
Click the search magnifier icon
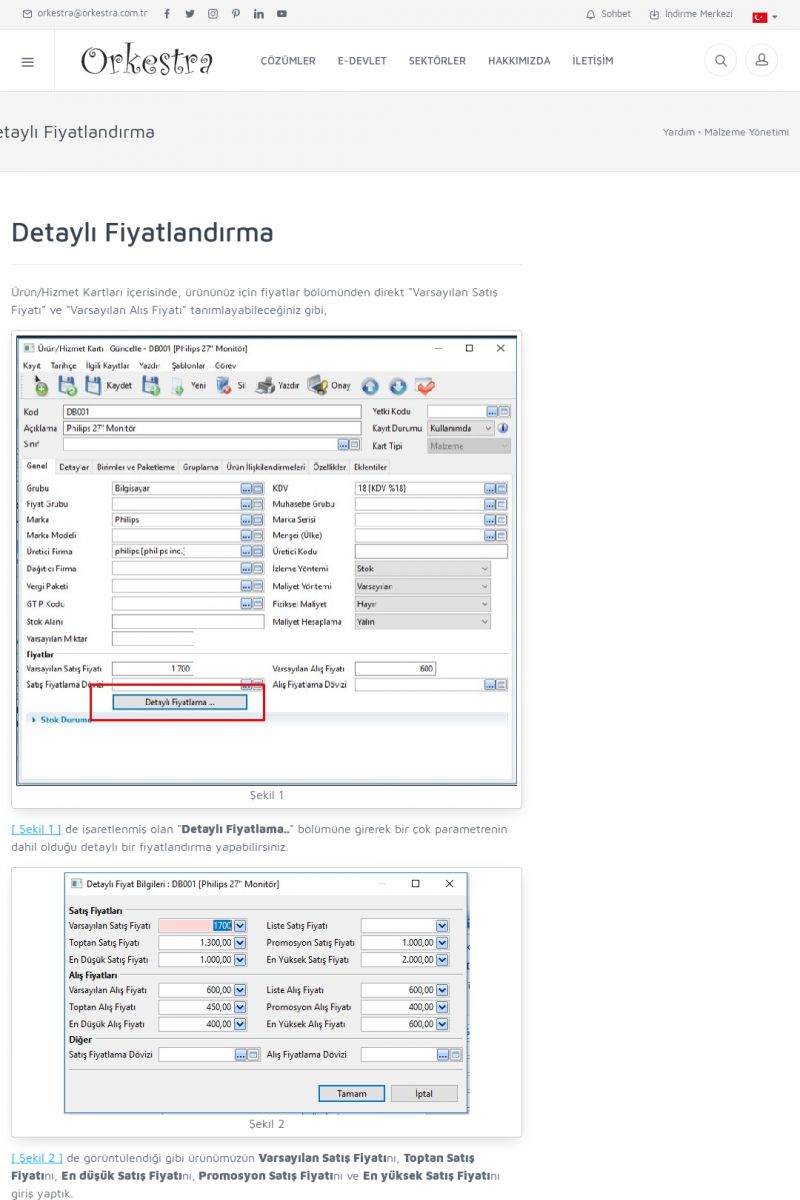point(720,61)
